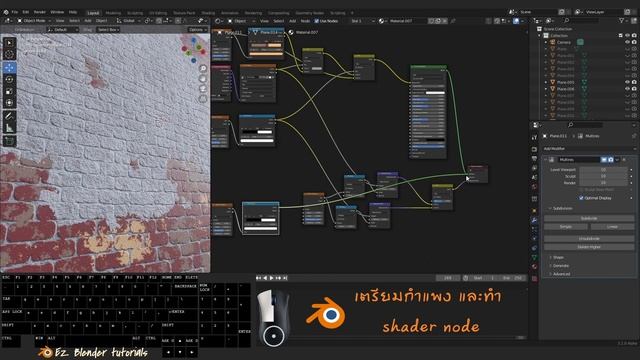The image size is (640, 360).
Task: Open the Tool properties tab
Action: 534,138
